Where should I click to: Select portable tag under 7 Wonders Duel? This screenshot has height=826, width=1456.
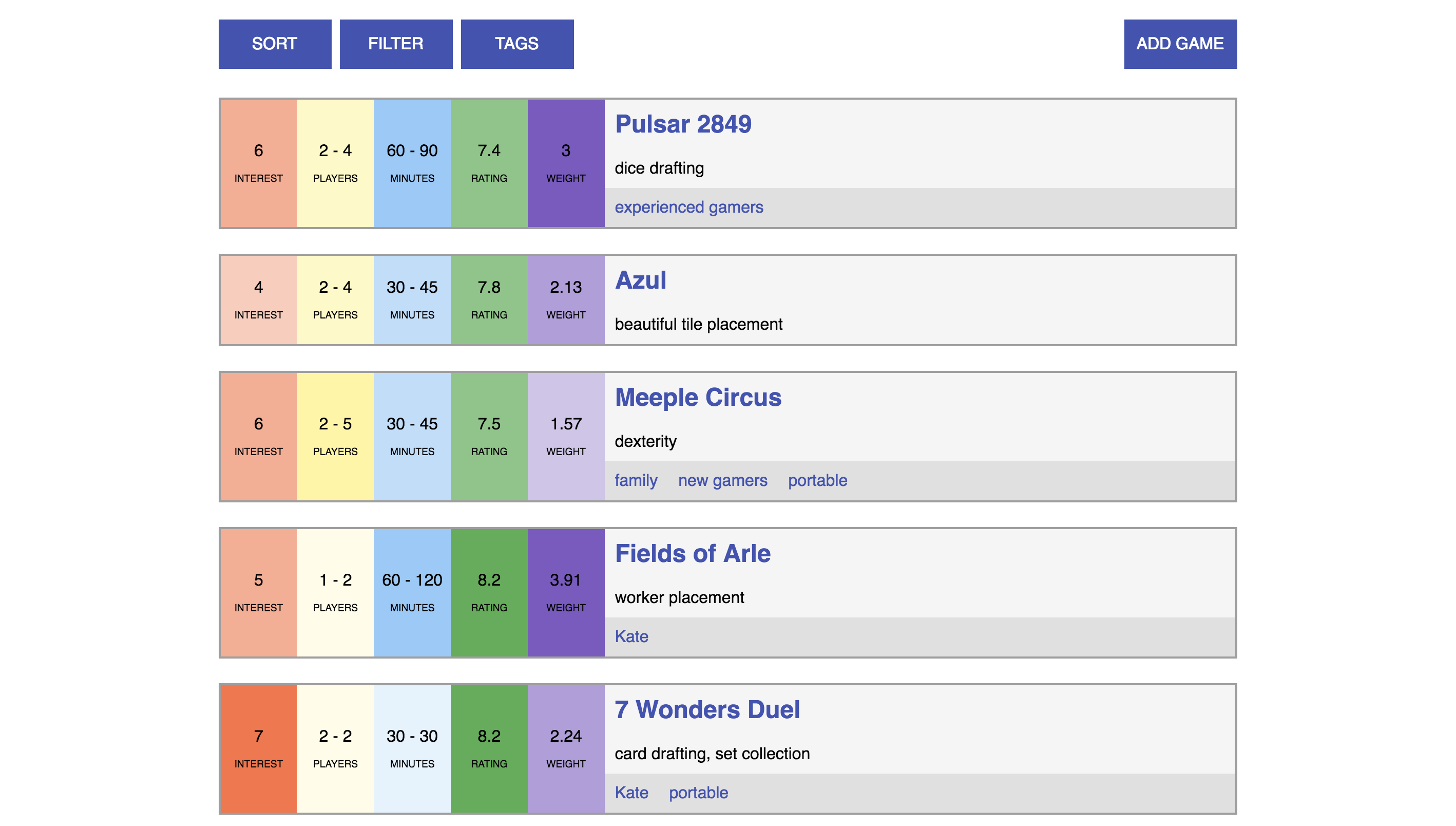pos(698,793)
